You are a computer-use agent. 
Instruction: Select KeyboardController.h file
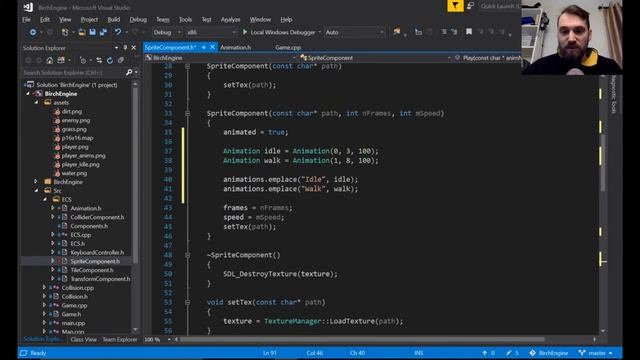[97, 252]
